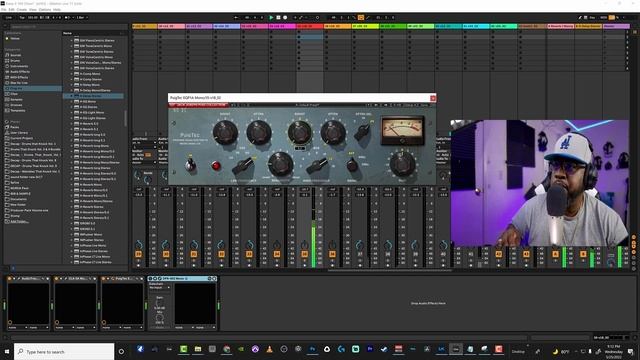
Task: Toggle DPR-402 Mono device activator
Action: pos(150,278)
